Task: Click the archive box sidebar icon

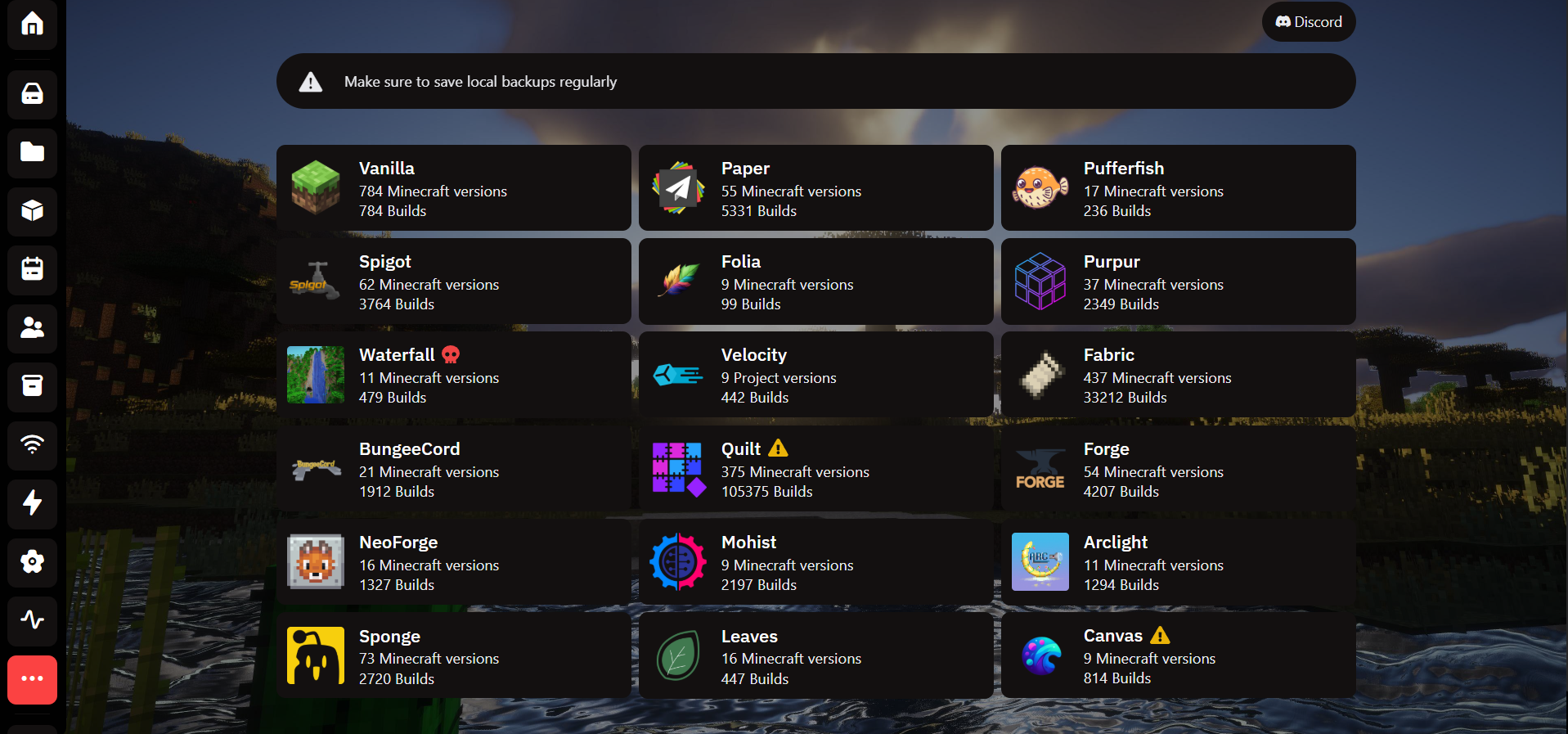Action: 32,385
